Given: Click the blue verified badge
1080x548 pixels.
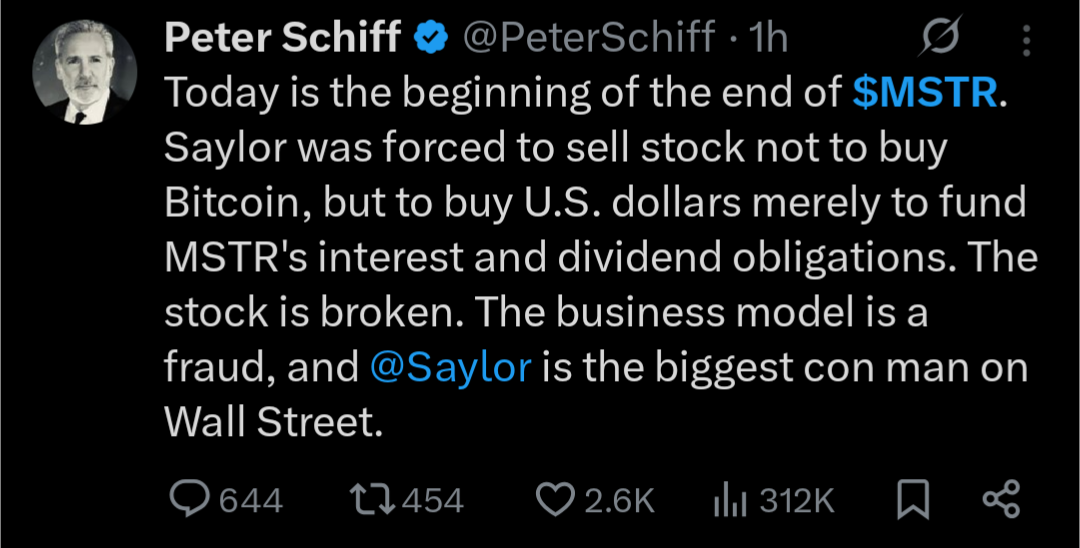Looking at the screenshot, I should (x=432, y=39).
